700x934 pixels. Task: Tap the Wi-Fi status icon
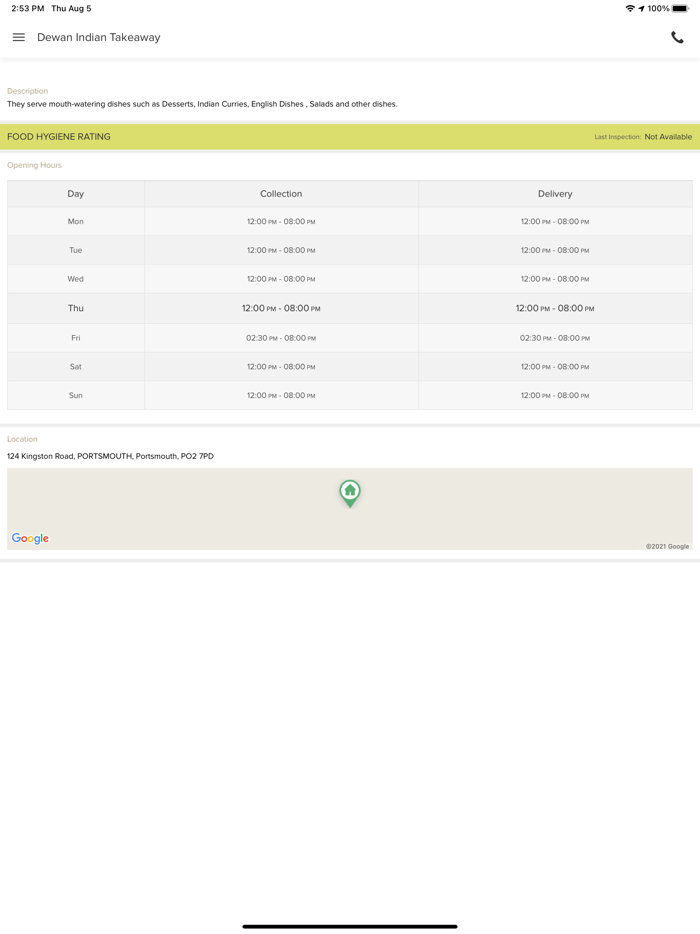pyautogui.click(x=630, y=8)
